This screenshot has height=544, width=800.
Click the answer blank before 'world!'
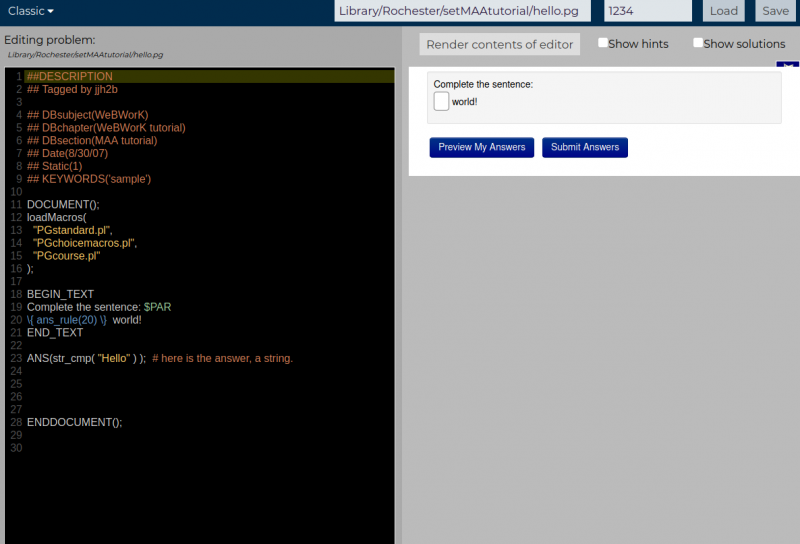441,101
